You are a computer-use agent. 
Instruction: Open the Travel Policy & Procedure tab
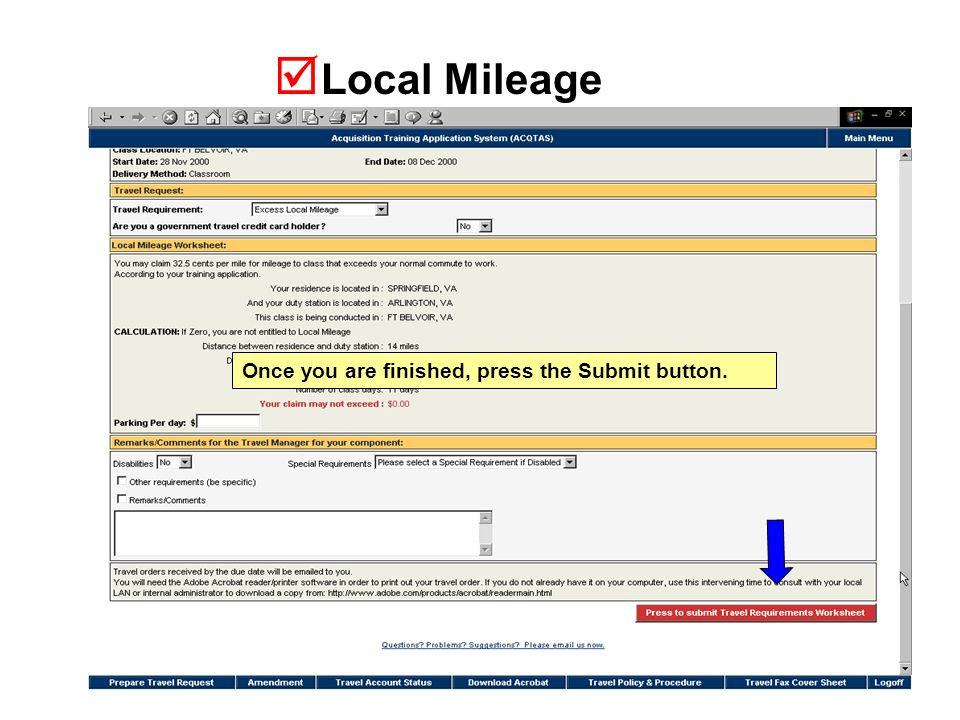(645, 682)
